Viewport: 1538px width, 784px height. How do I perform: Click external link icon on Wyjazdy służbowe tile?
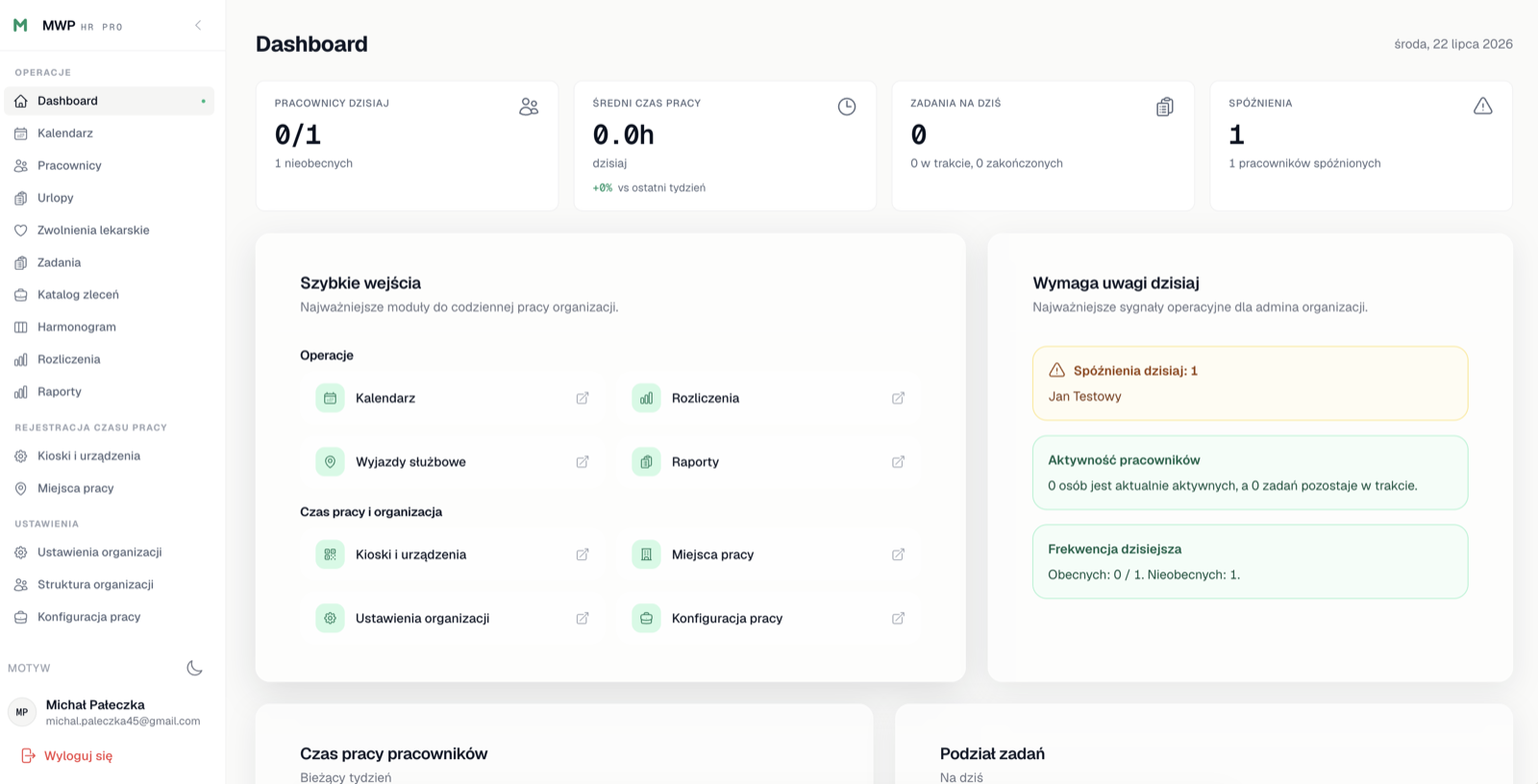583,462
